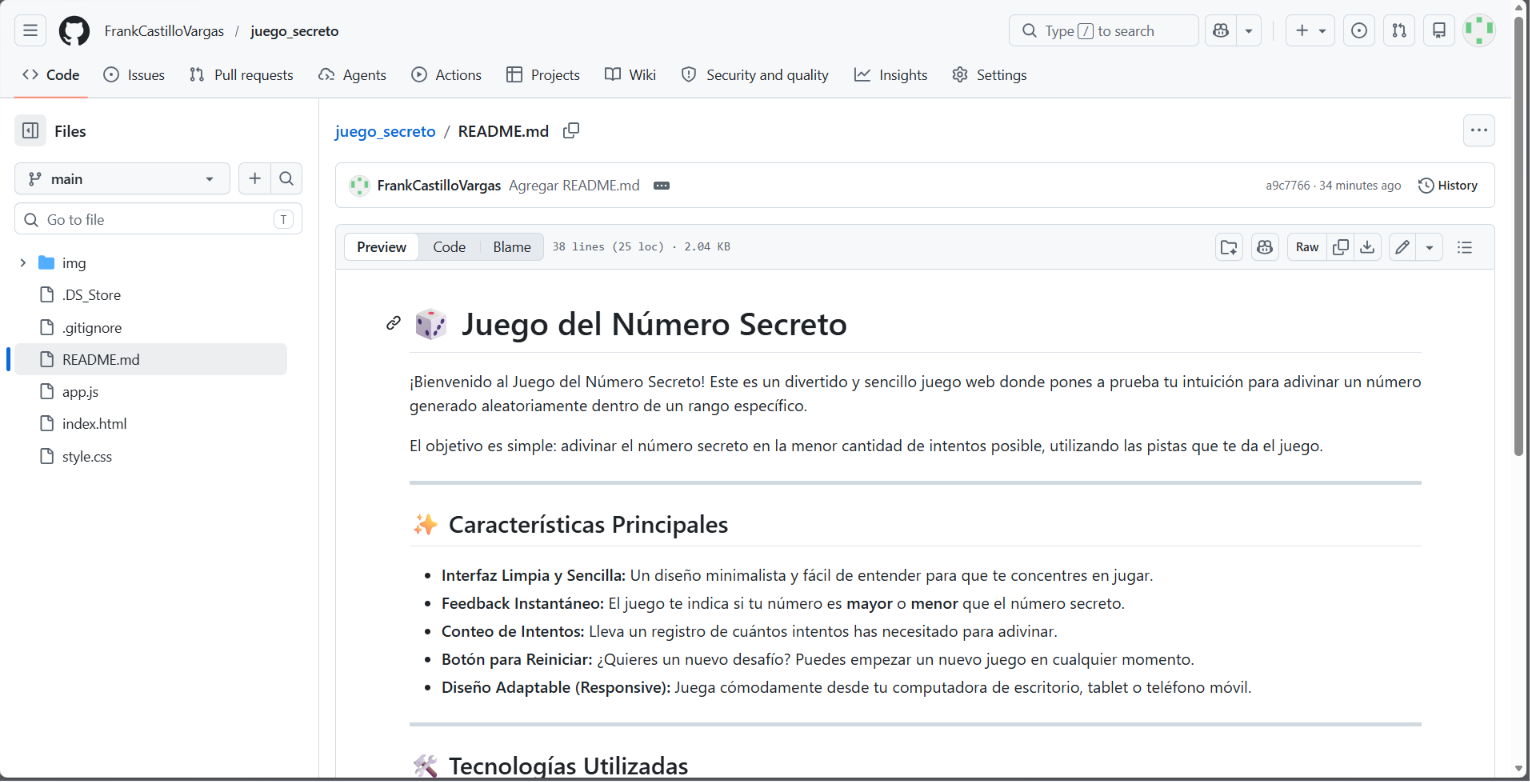Screen dimensions: 1530x782
Task: Open the user avatar menu
Action: tap(1479, 31)
